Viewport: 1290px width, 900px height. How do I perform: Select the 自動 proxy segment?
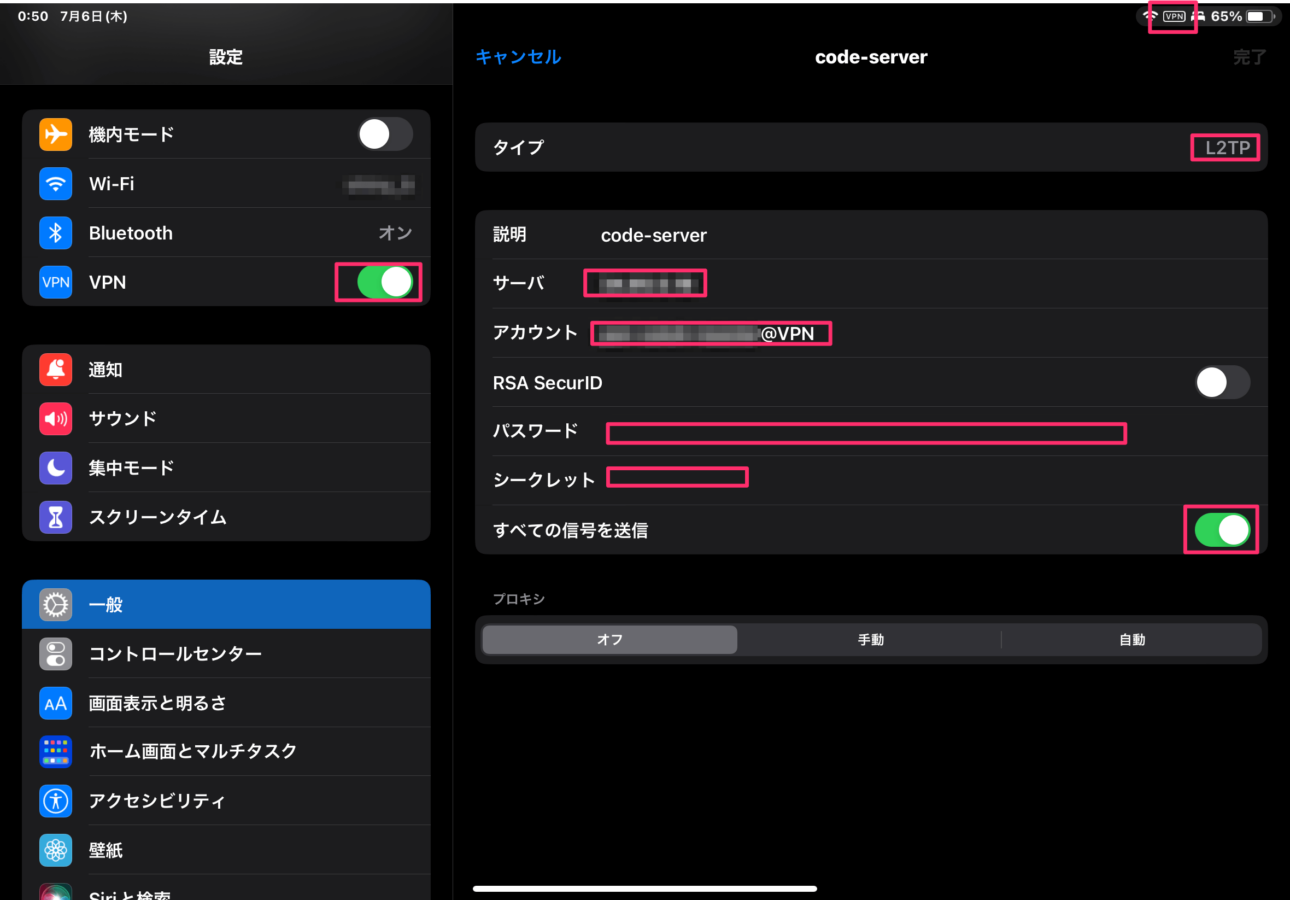point(1132,640)
